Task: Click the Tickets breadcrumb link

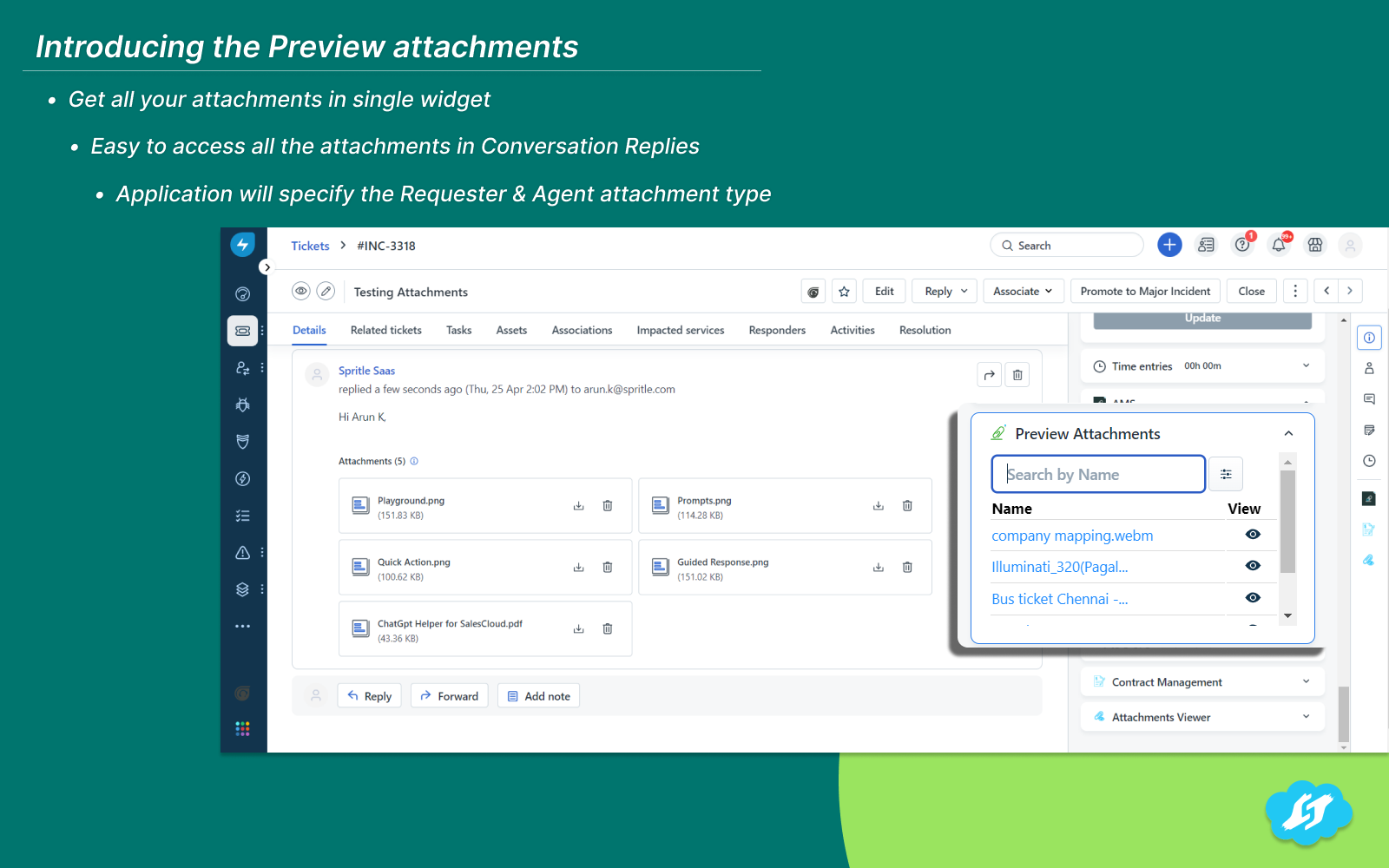Action: [x=310, y=246]
